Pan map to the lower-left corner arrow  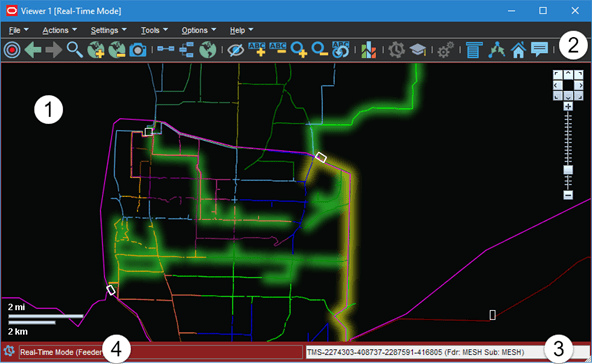557,97
